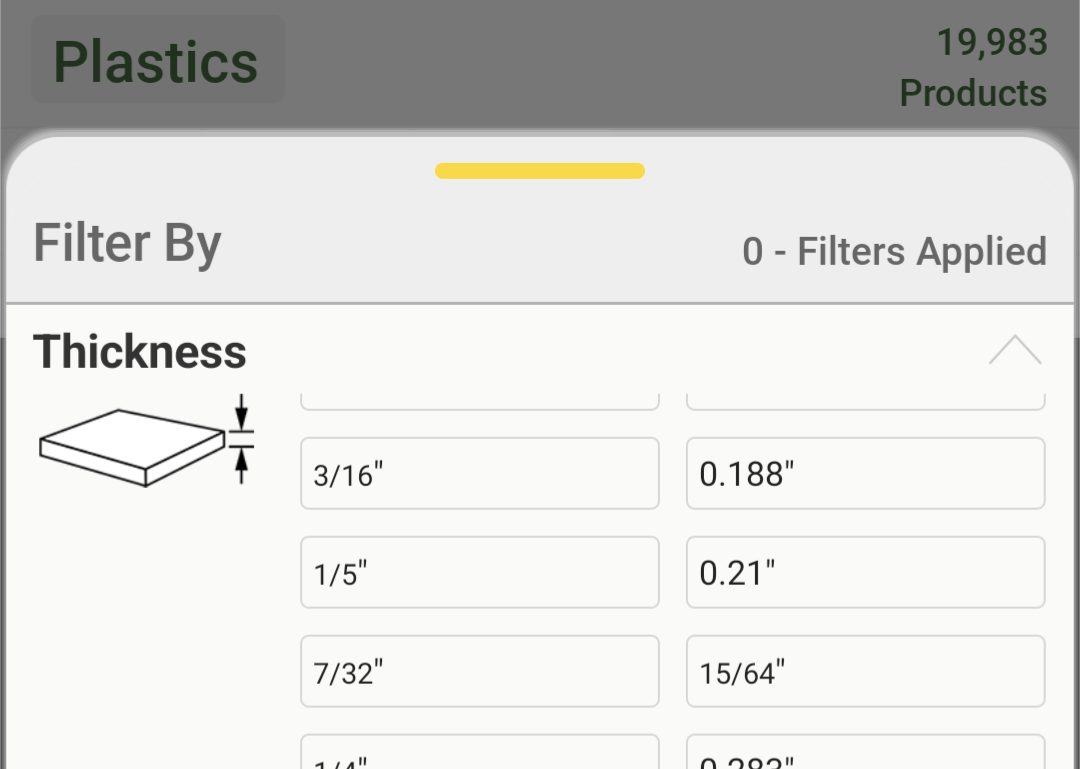
Task: Tap cut-off option box above 3/16"
Action: click(x=479, y=401)
